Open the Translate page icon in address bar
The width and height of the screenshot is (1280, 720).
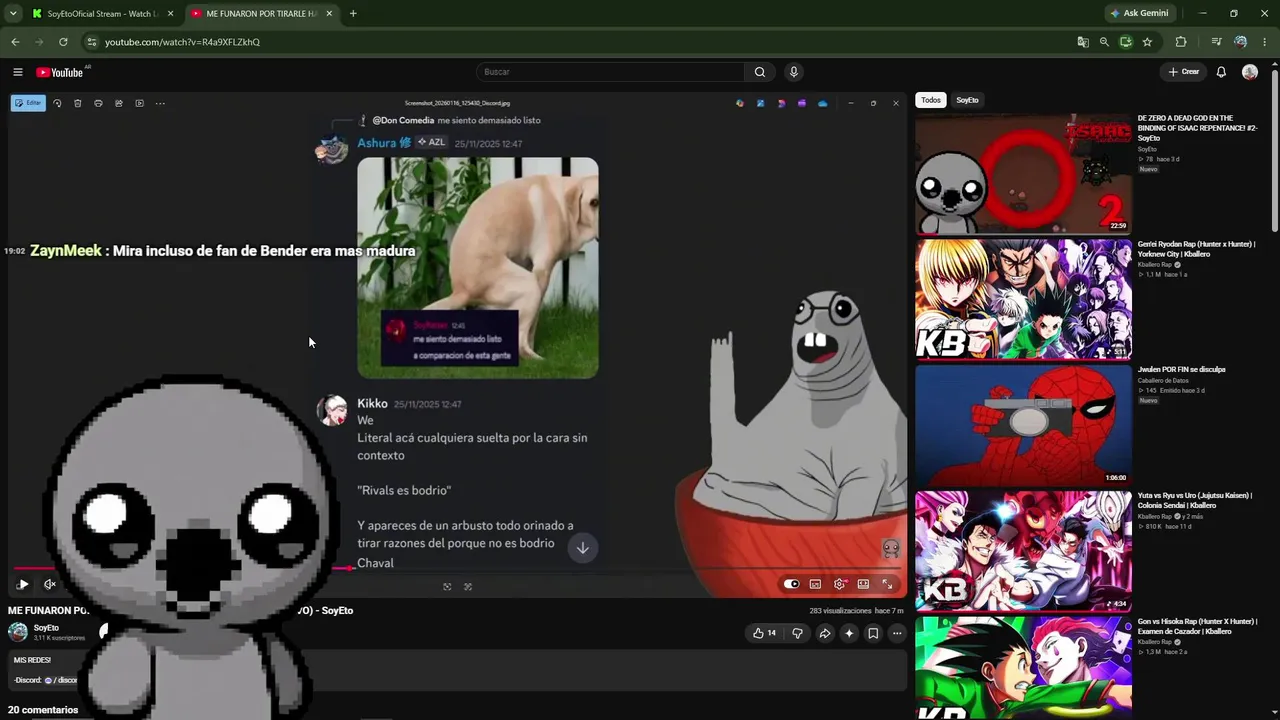pos(1083,42)
